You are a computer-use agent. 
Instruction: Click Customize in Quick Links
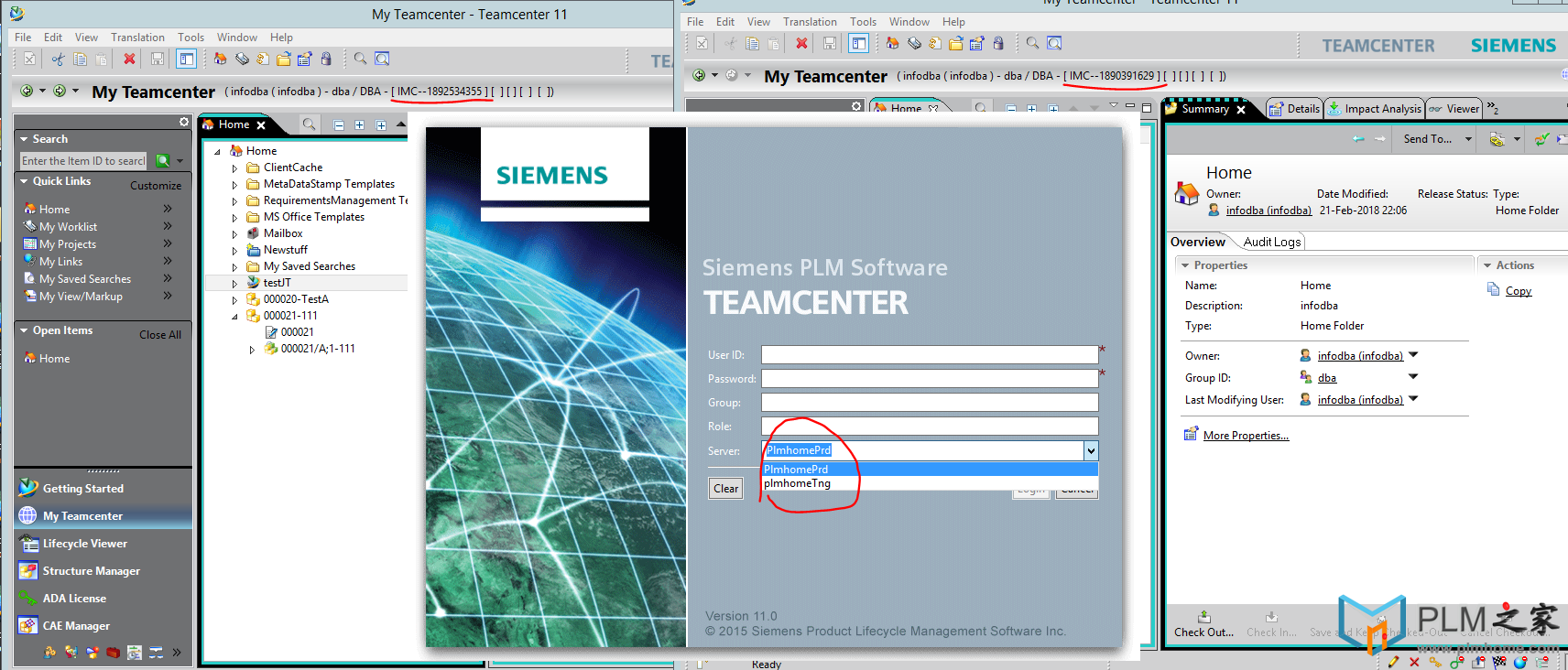(x=156, y=186)
